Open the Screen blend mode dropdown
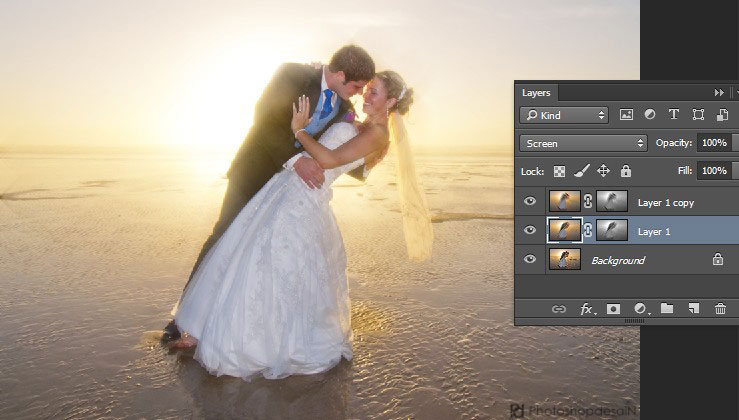This screenshot has width=739, height=420. pyautogui.click(x=584, y=143)
